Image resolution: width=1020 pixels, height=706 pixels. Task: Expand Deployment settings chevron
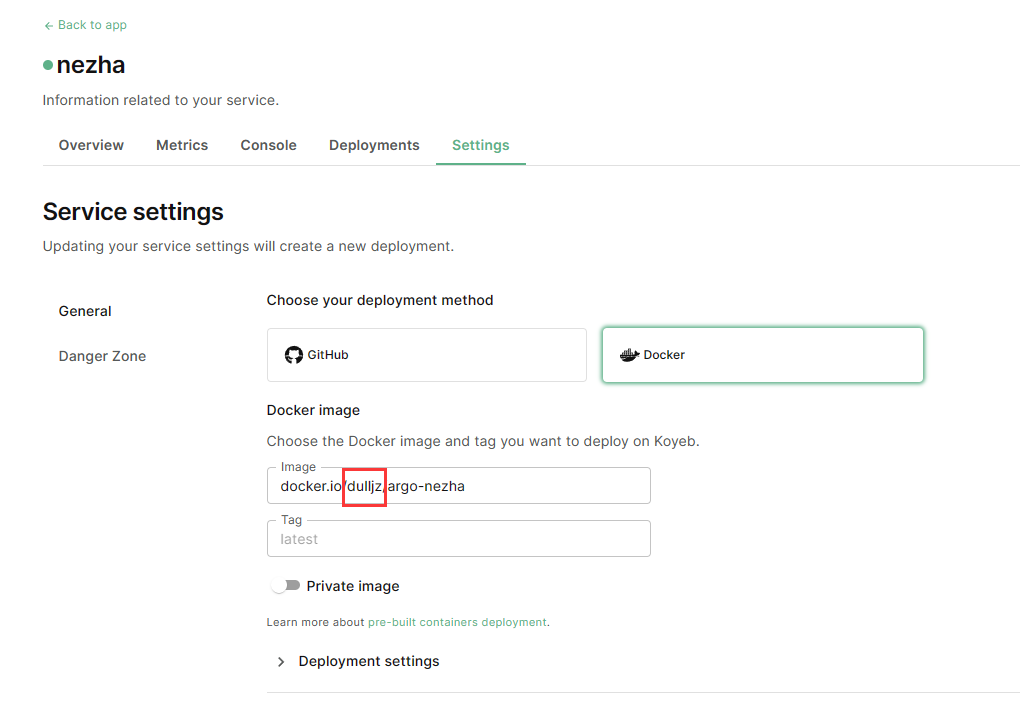[281, 662]
